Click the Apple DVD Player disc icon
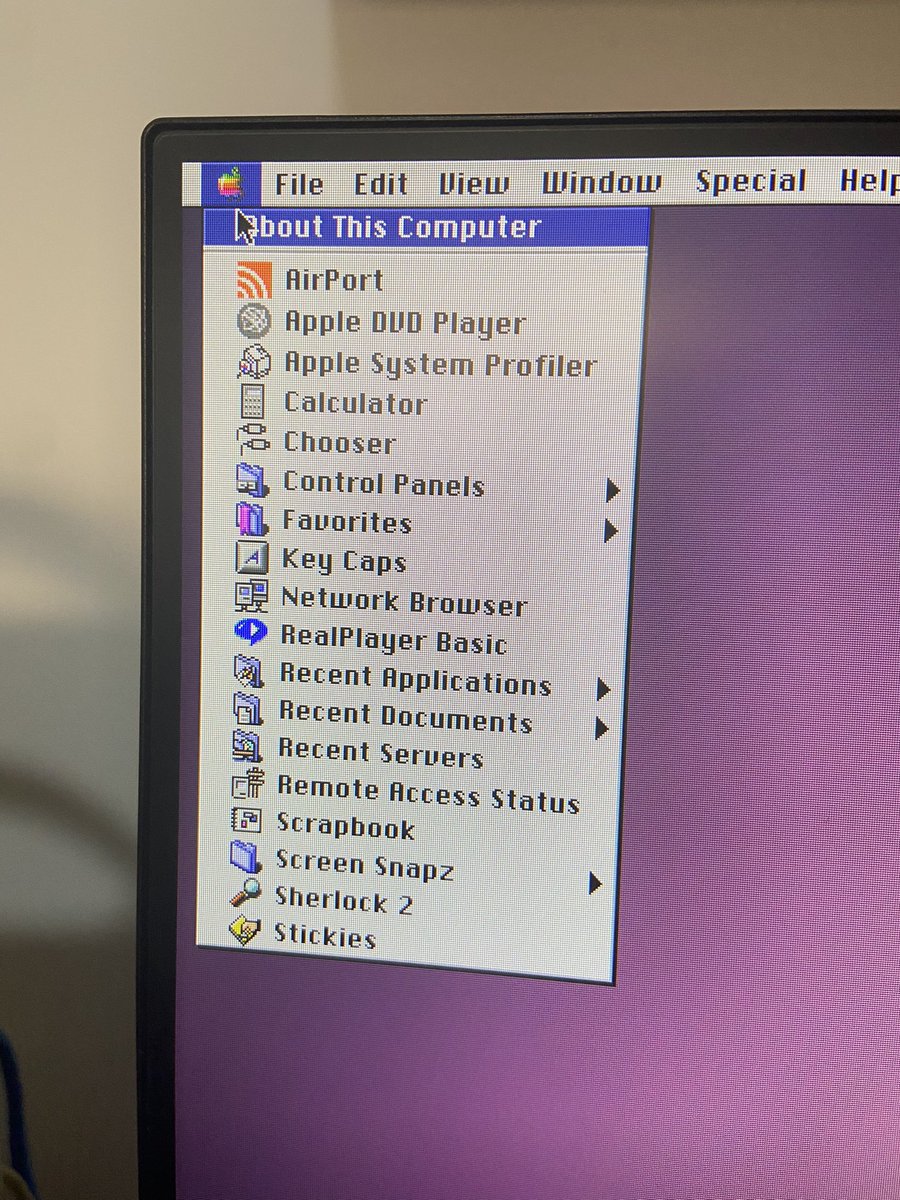The width and height of the screenshot is (900, 1200). coord(253,322)
